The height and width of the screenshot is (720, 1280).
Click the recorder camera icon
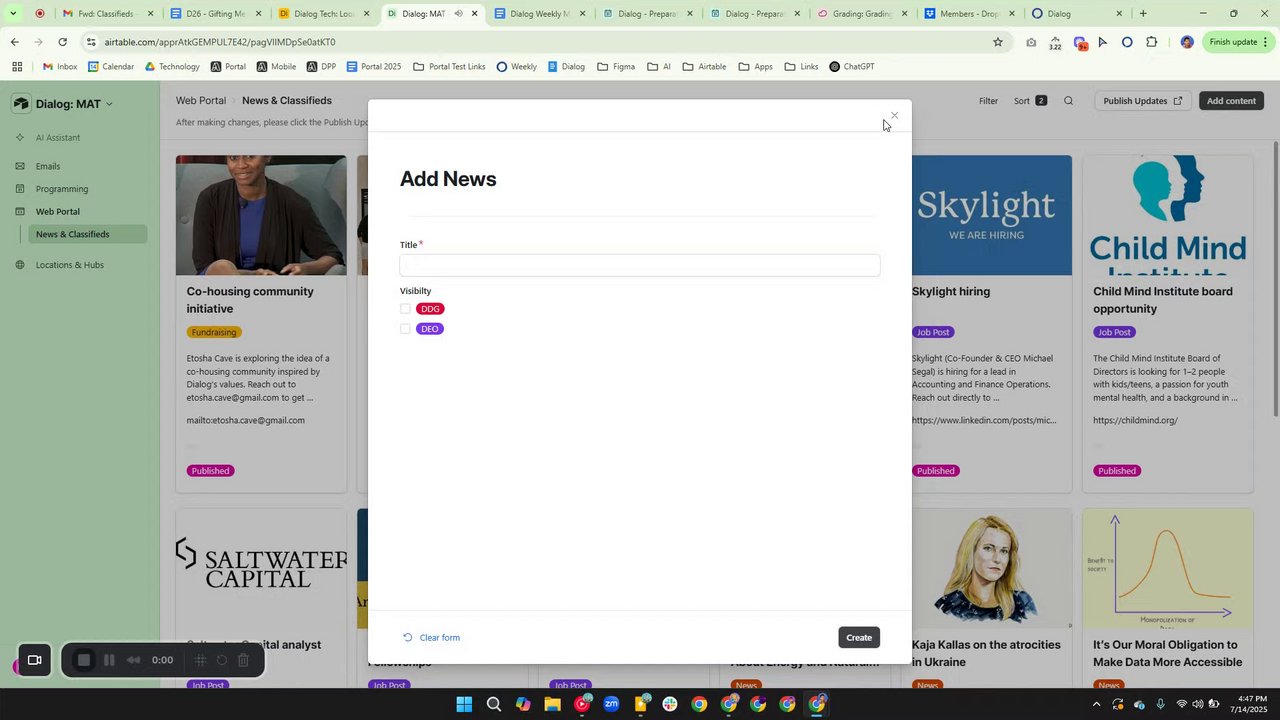pyautogui.click(x=34, y=660)
